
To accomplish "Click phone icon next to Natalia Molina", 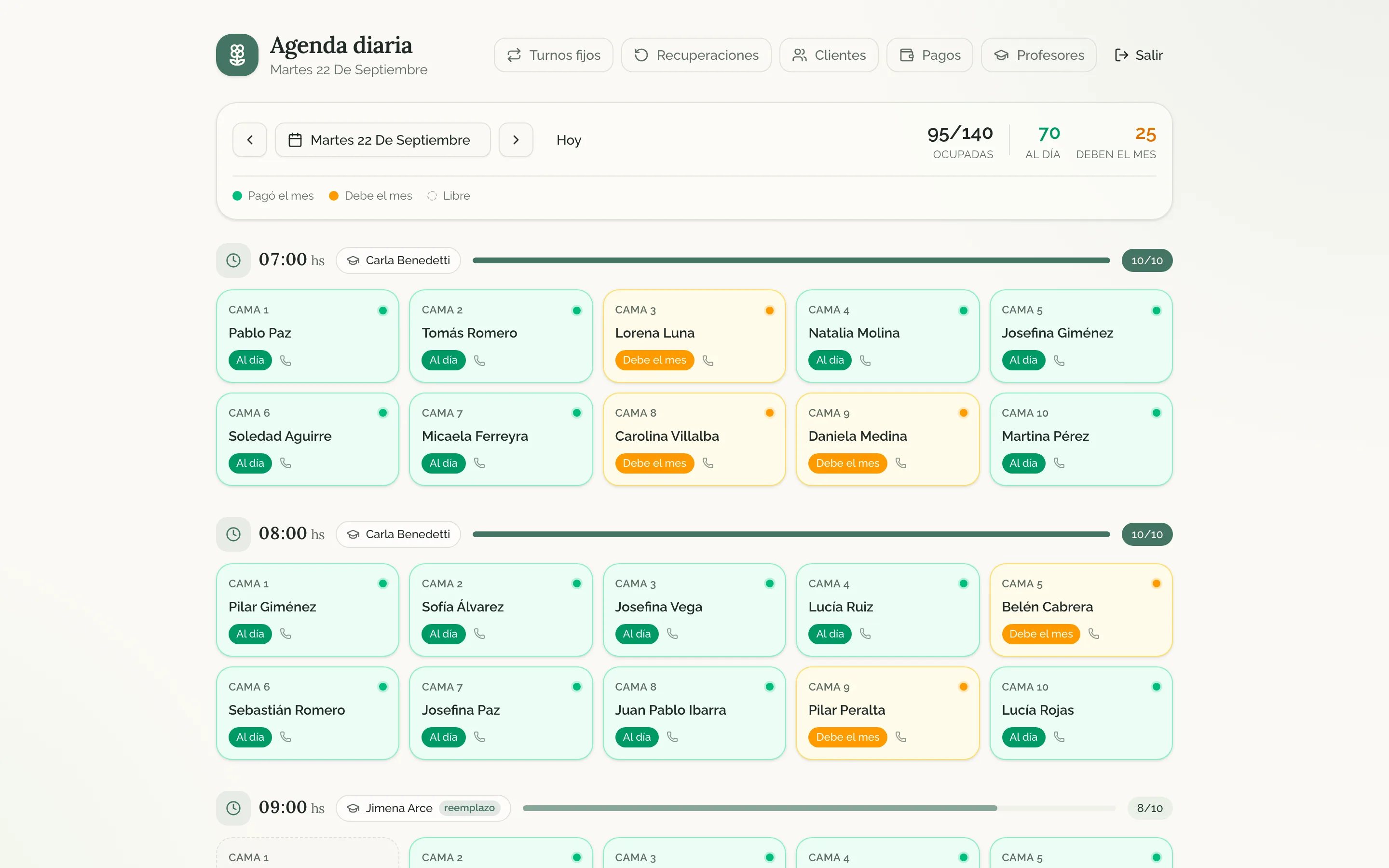I will pos(865,361).
